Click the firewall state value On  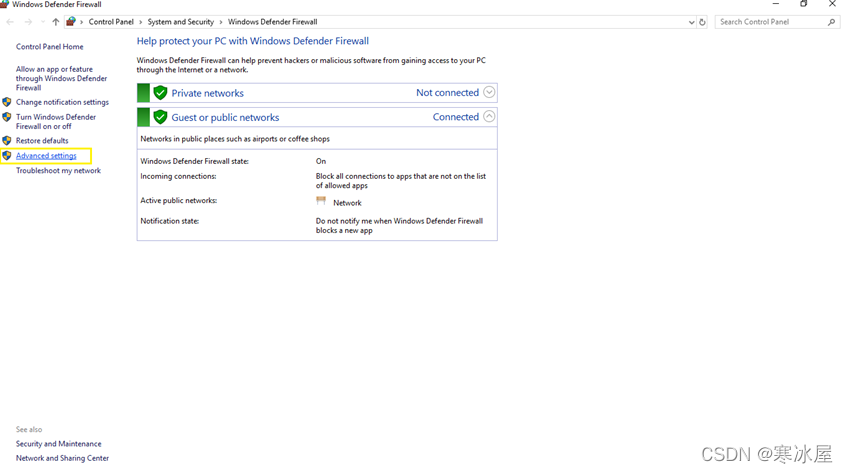tap(321, 161)
